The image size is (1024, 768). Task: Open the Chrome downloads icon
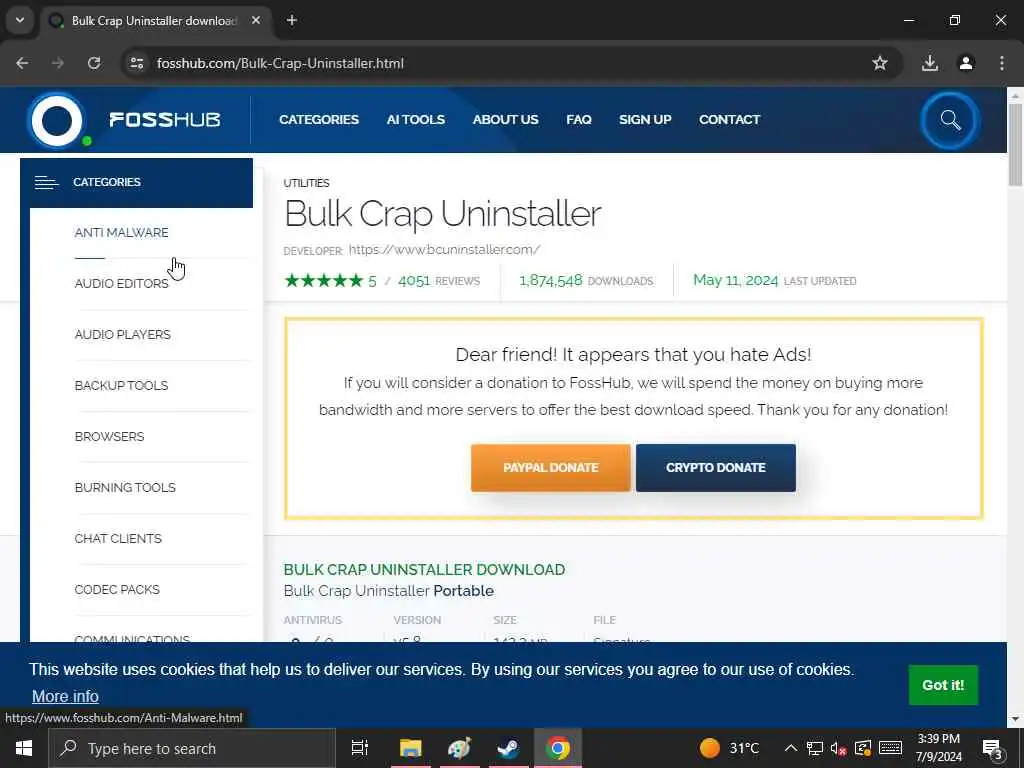(930, 63)
